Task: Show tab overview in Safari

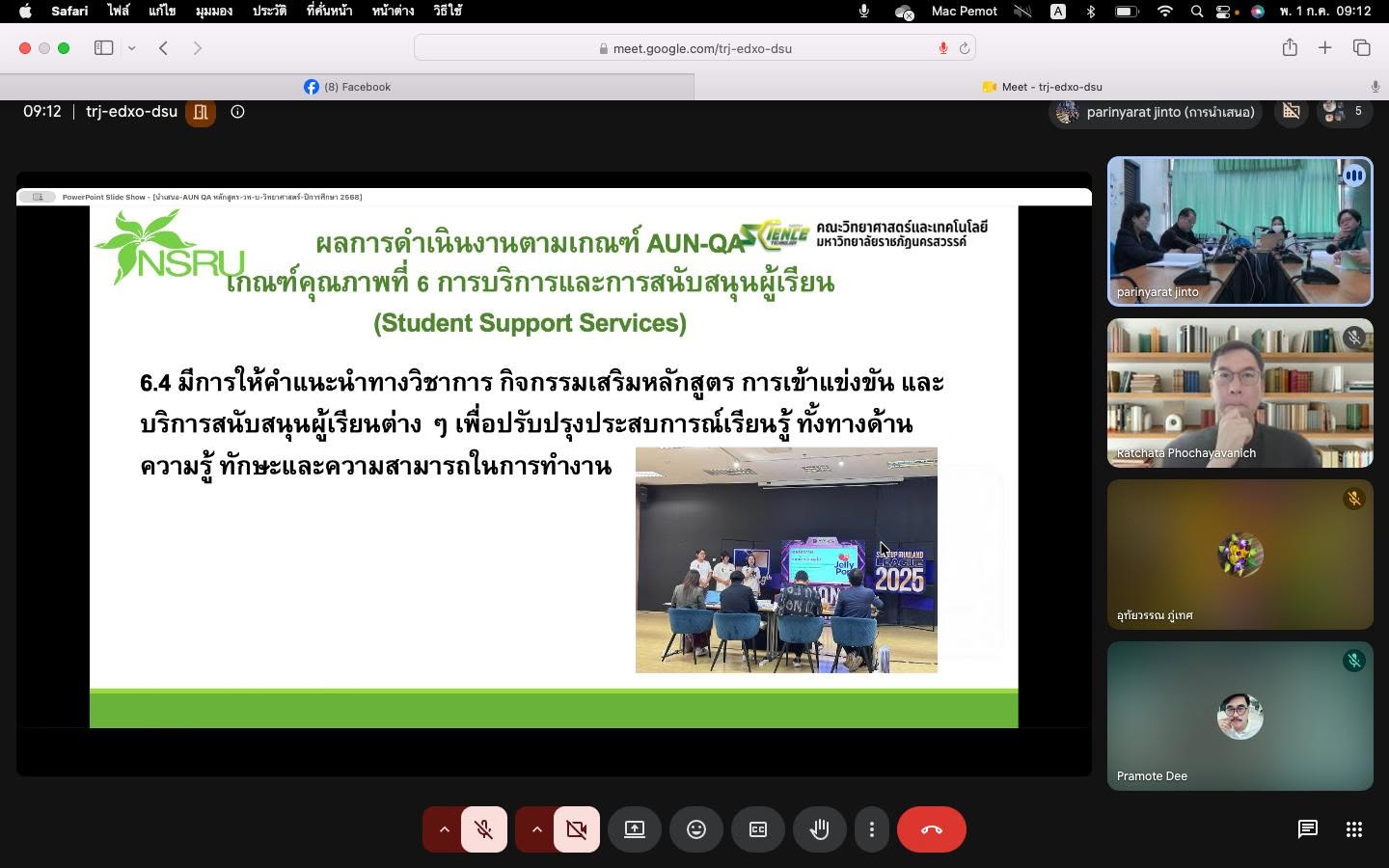Action: click(1361, 47)
